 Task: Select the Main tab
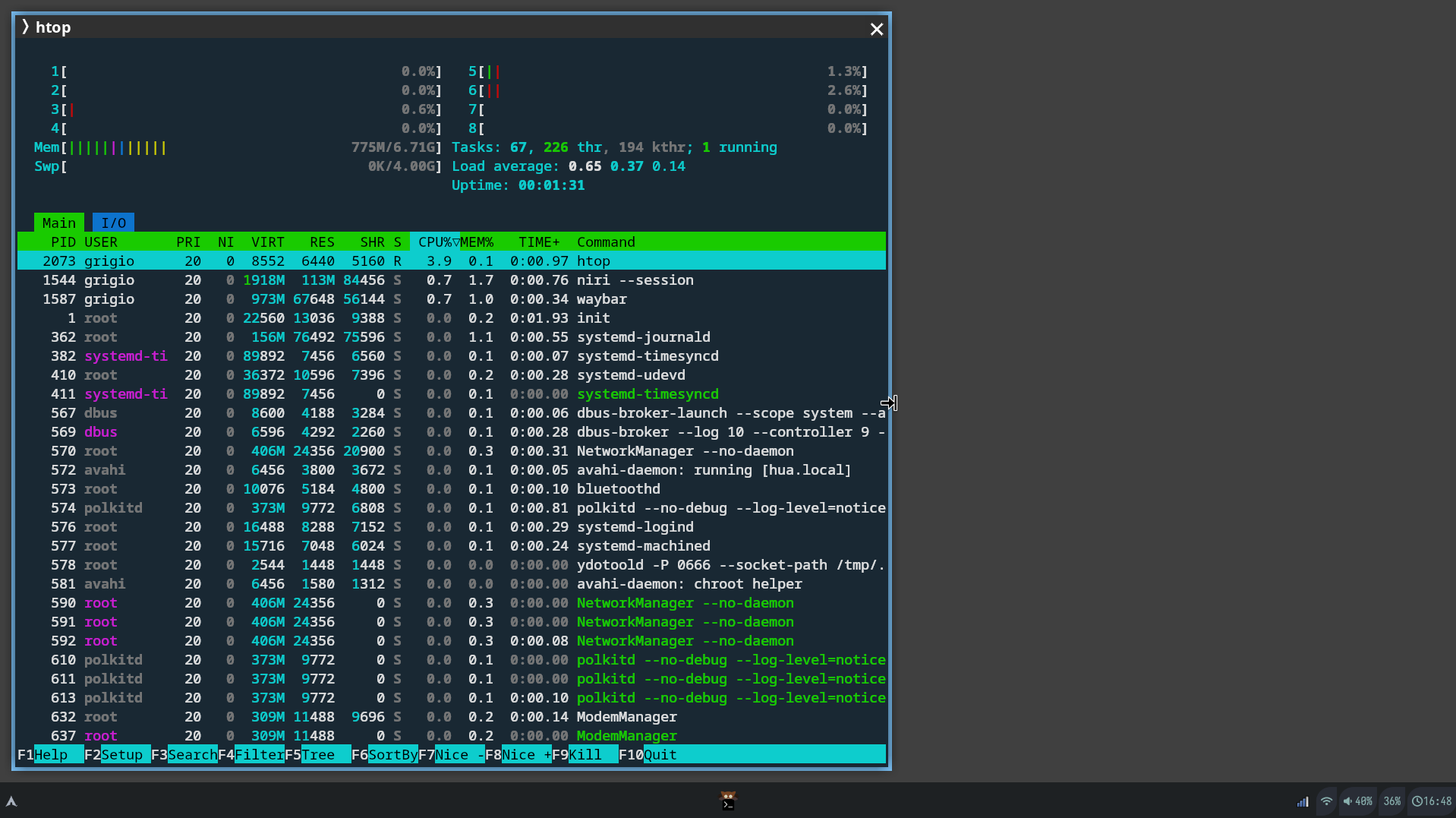(x=58, y=223)
